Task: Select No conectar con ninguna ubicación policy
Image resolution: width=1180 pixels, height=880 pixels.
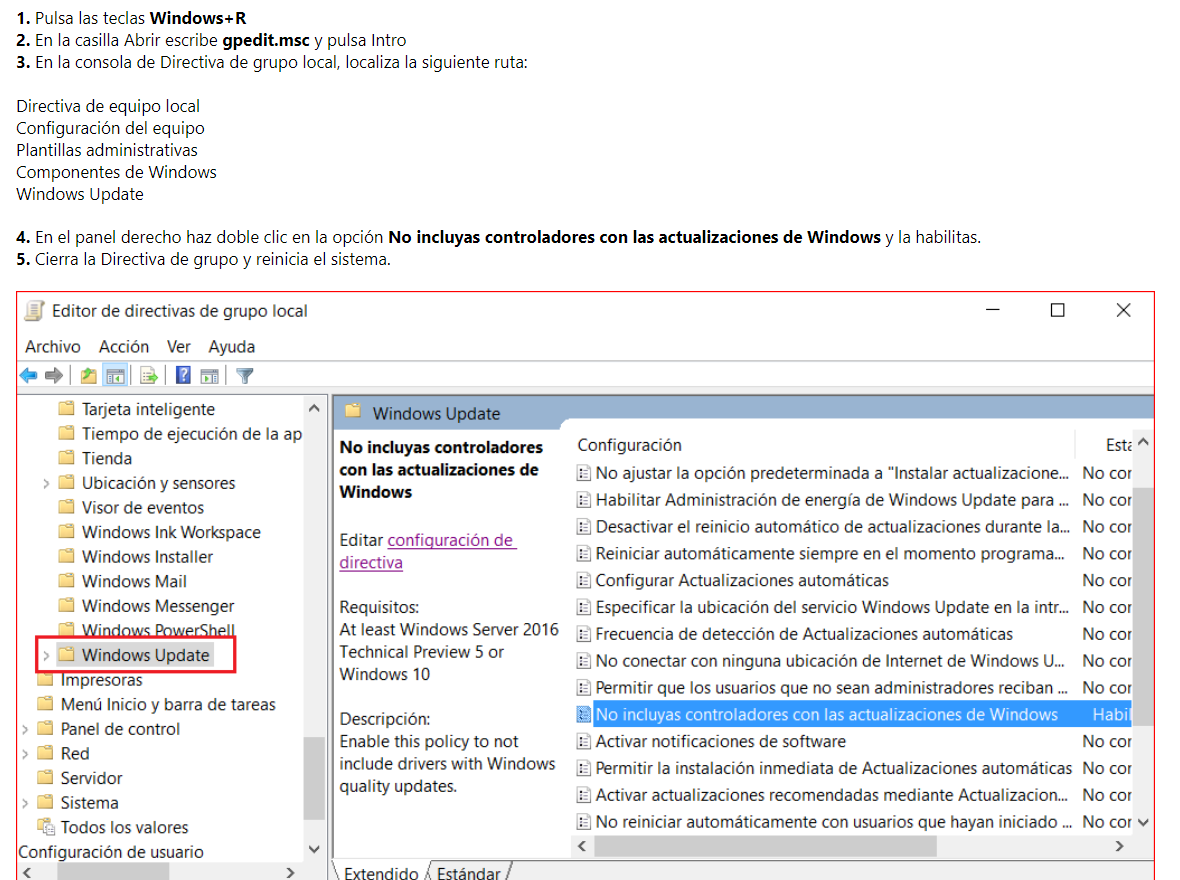Action: tap(853, 661)
